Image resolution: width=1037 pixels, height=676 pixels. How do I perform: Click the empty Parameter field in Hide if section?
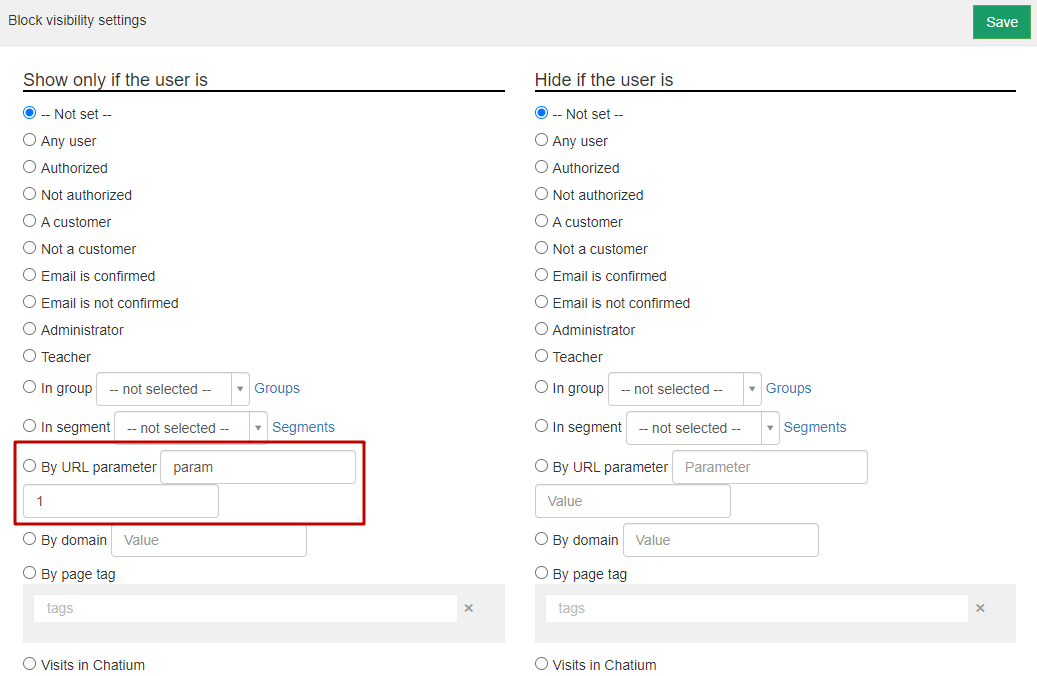click(770, 467)
